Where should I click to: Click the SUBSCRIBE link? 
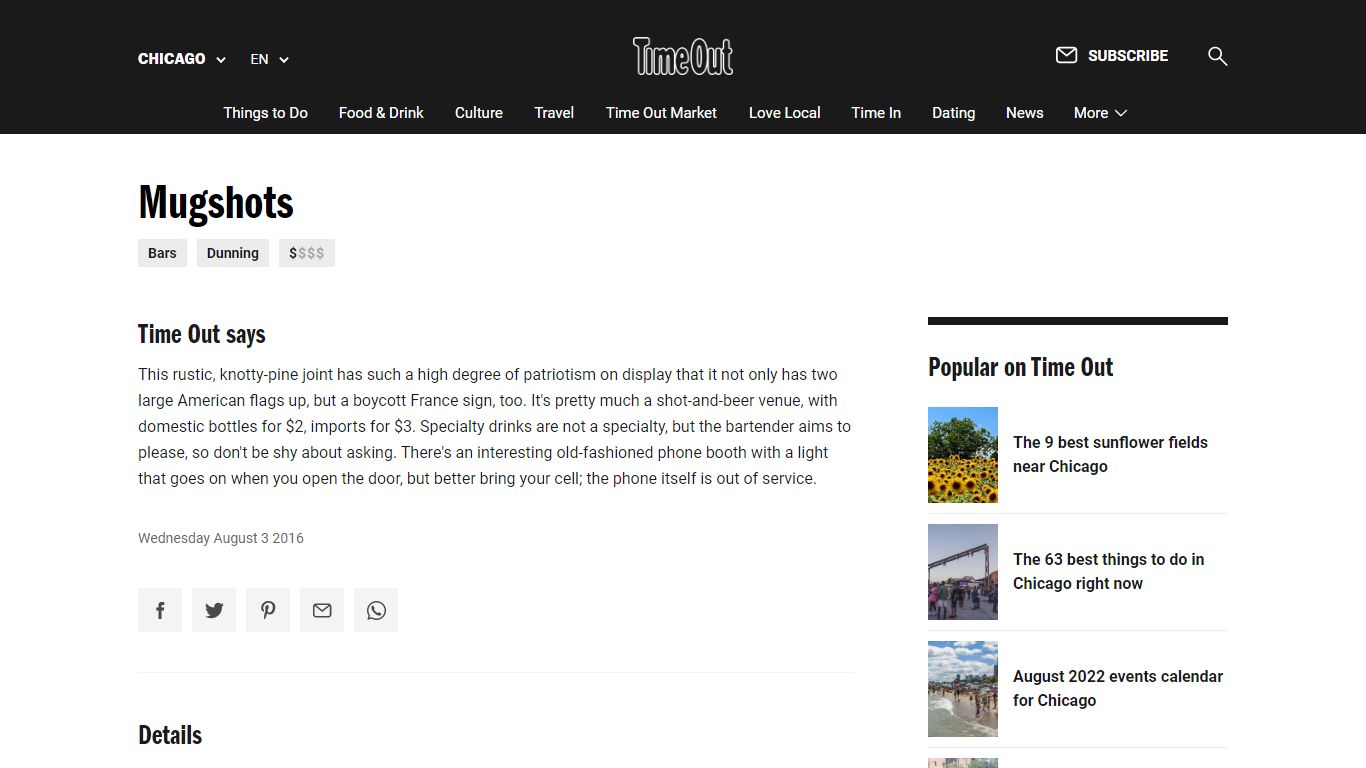1128,56
